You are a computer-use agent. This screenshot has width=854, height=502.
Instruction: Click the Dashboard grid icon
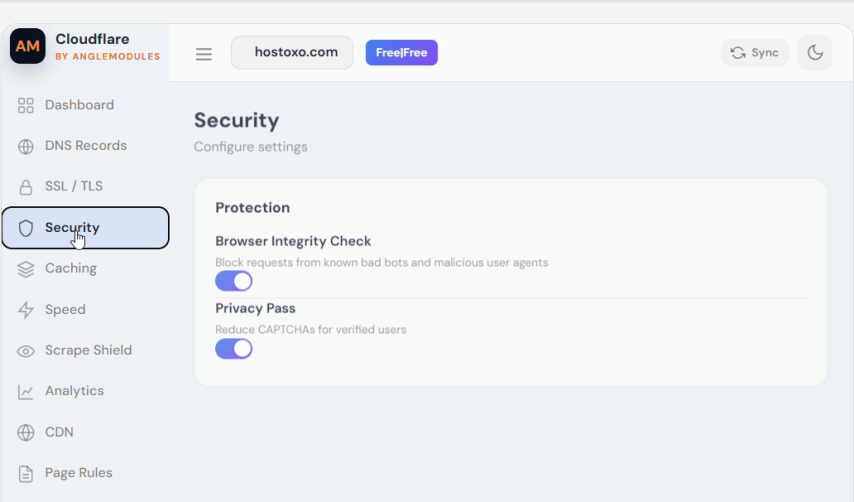[x=26, y=105]
